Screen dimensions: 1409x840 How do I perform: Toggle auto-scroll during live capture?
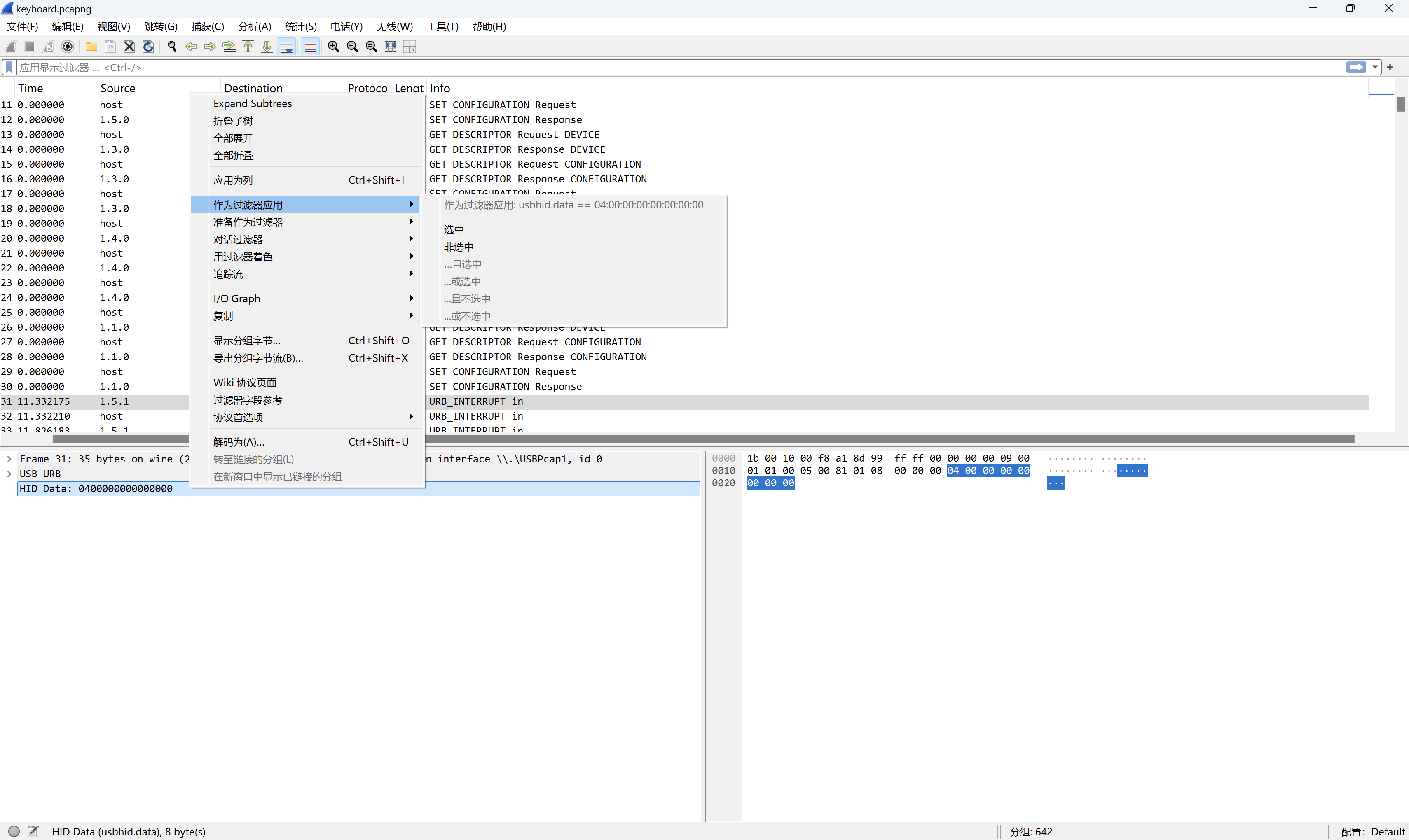[x=287, y=47]
